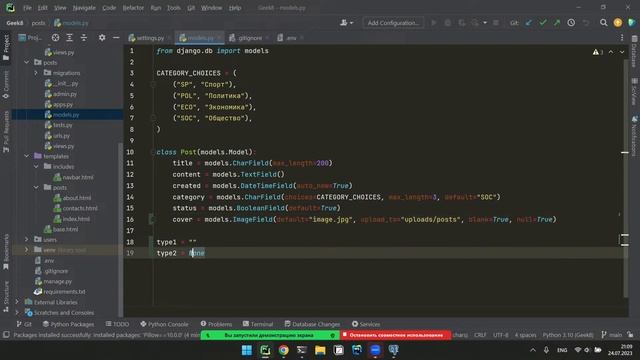
Task: Open the Terminal tool window
Action: [258, 324]
